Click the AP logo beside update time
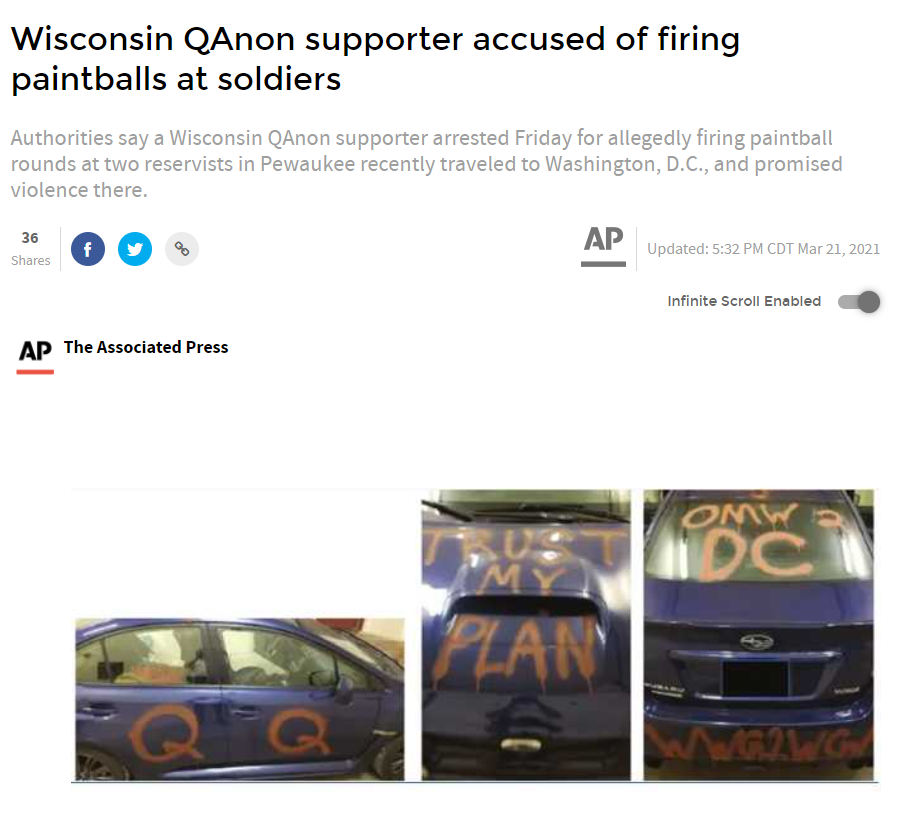The image size is (911, 822). (x=604, y=246)
